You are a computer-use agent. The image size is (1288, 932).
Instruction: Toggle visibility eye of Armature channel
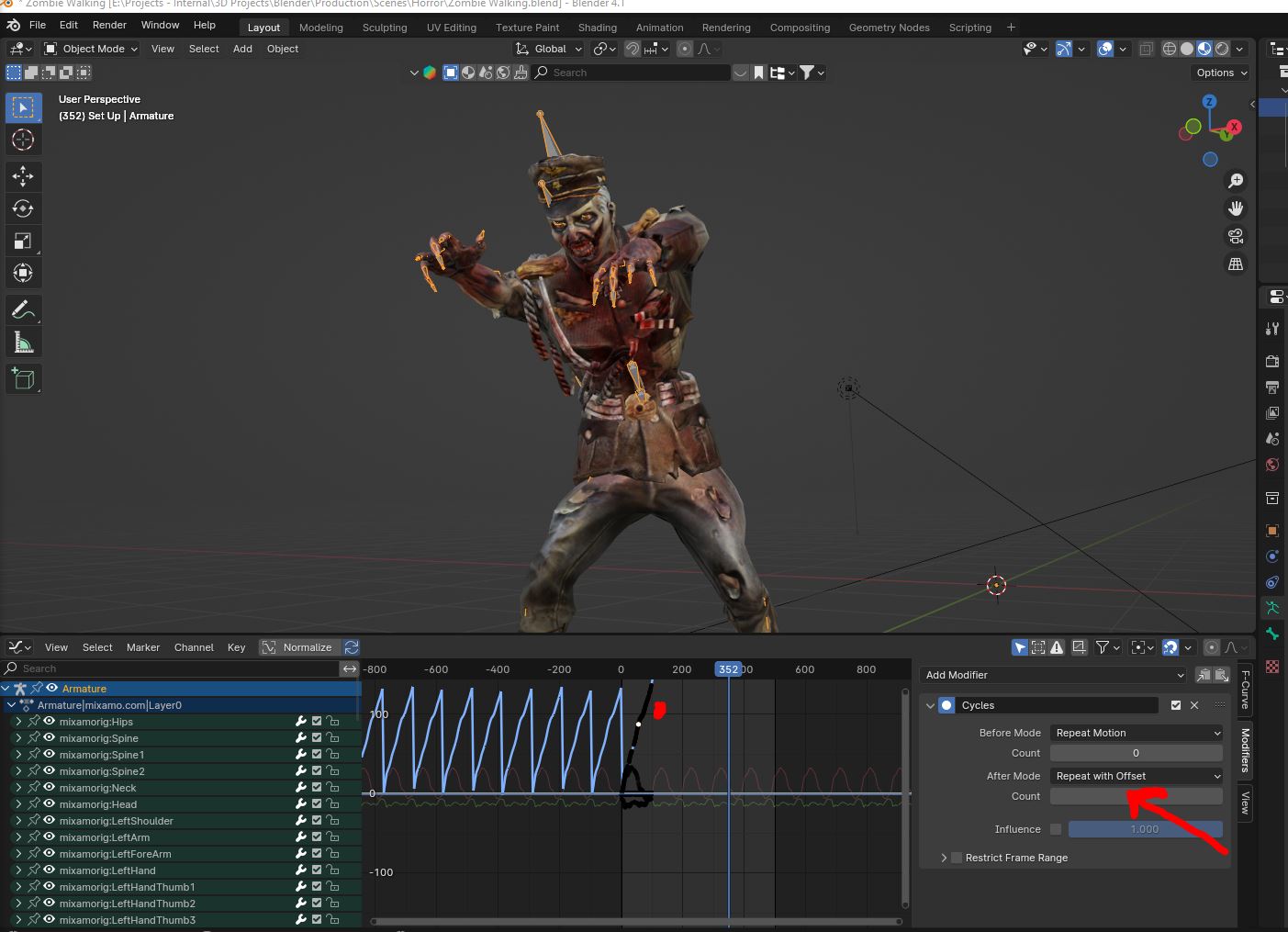pos(52,688)
